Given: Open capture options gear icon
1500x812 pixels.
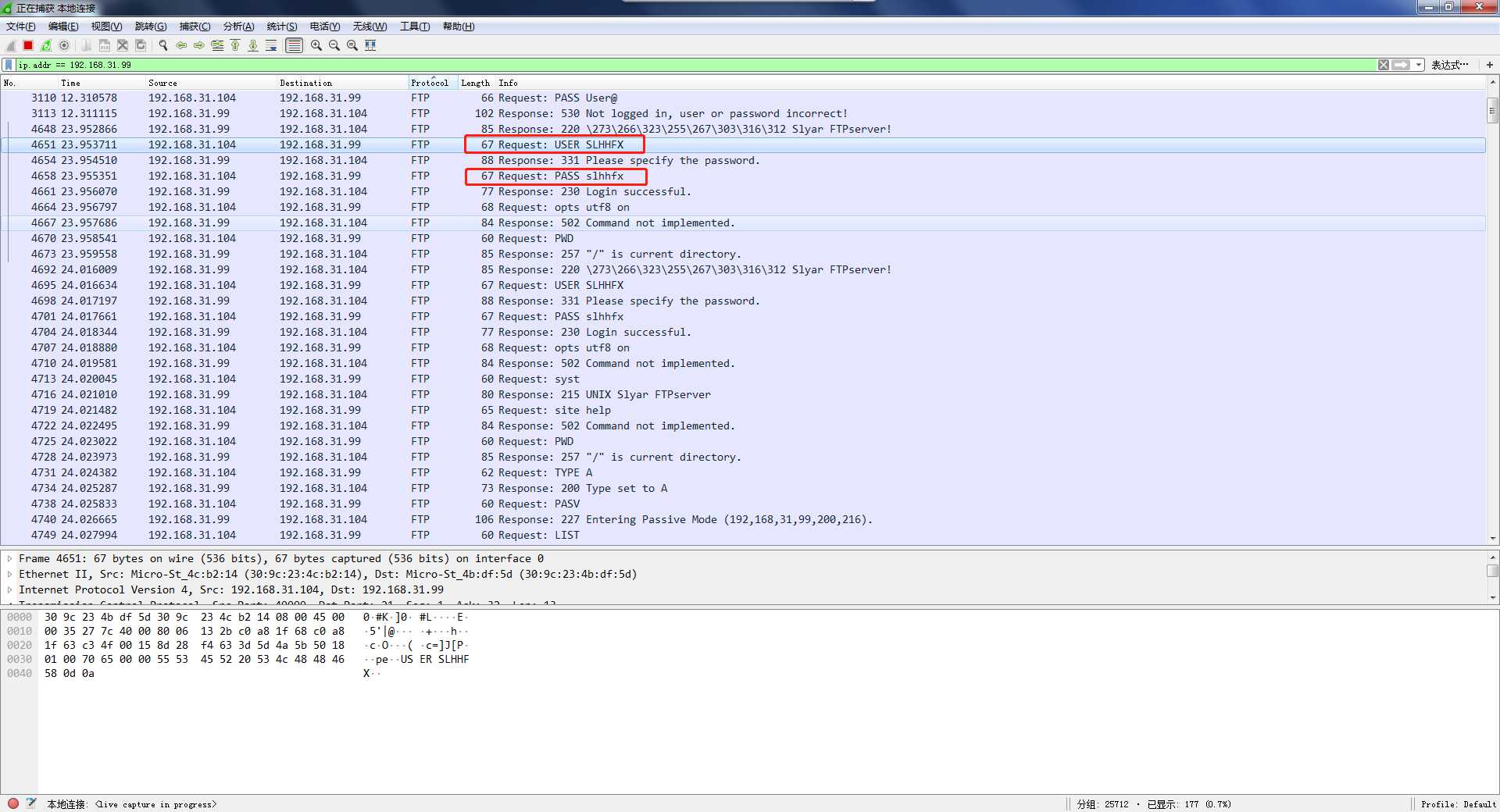Looking at the screenshot, I should pos(64,45).
